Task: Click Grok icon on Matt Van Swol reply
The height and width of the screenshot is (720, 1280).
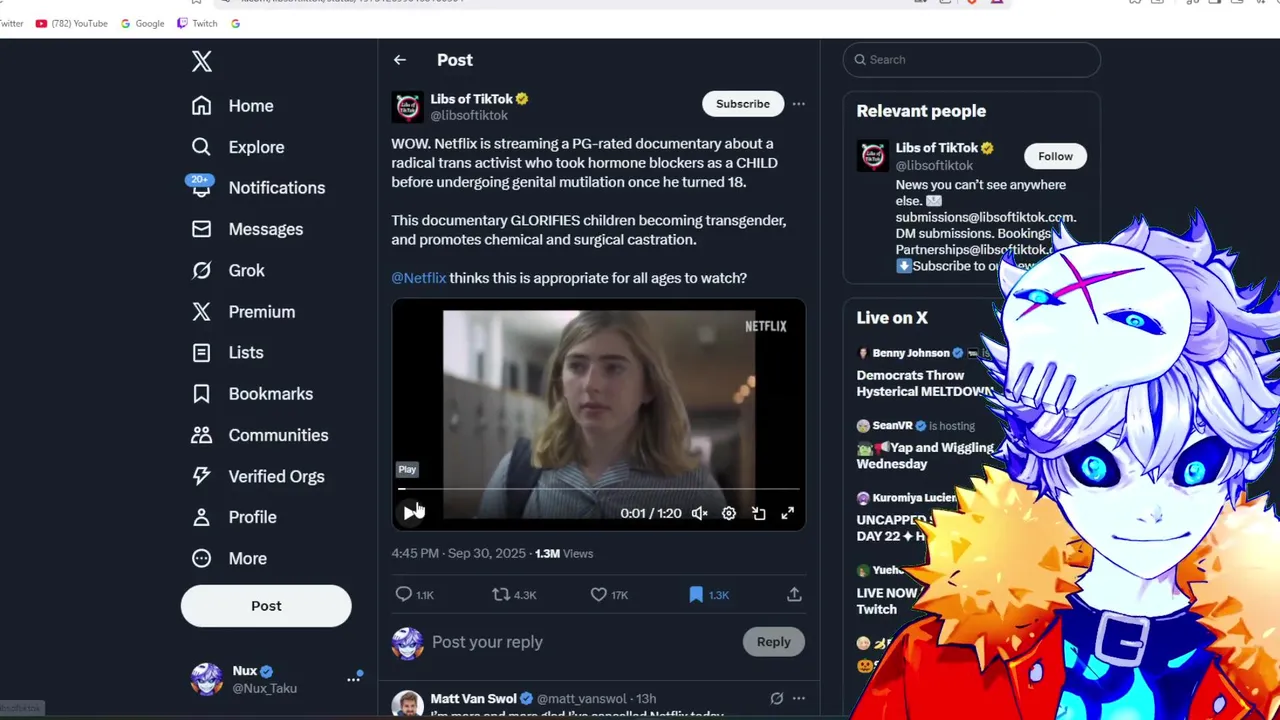Action: pyautogui.click(x=776, y=699)
